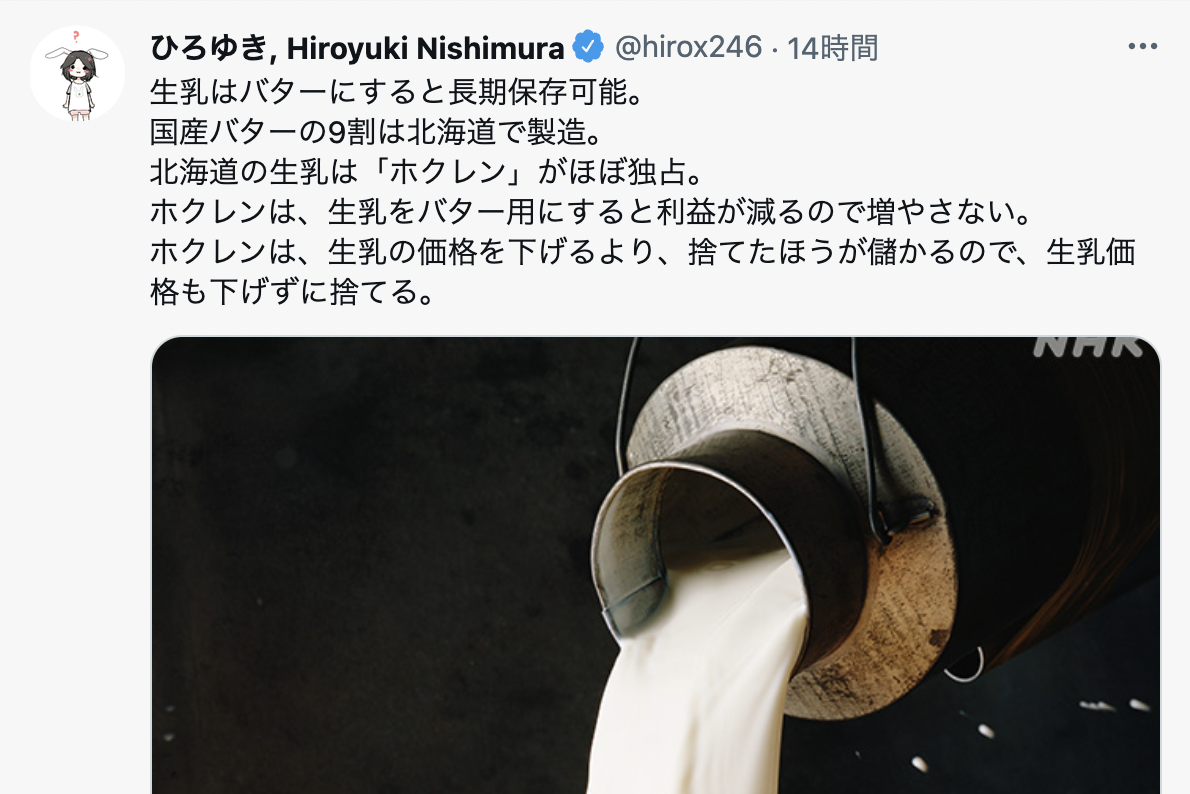Image resolution: width=1190 pixels, height=794 pixels.
Task: Click the tweet line 生乳はバターにすると長期保存可能
Action: coord(398,93)
